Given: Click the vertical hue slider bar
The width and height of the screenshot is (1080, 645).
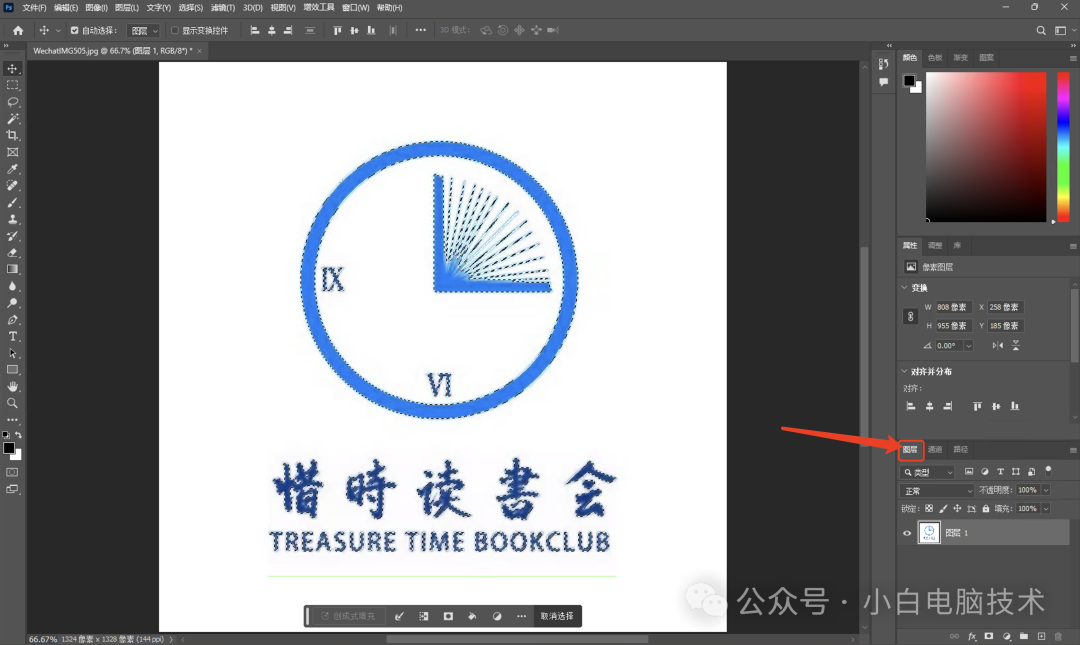Looking at the screenshot, I should tap(1063, 147).
